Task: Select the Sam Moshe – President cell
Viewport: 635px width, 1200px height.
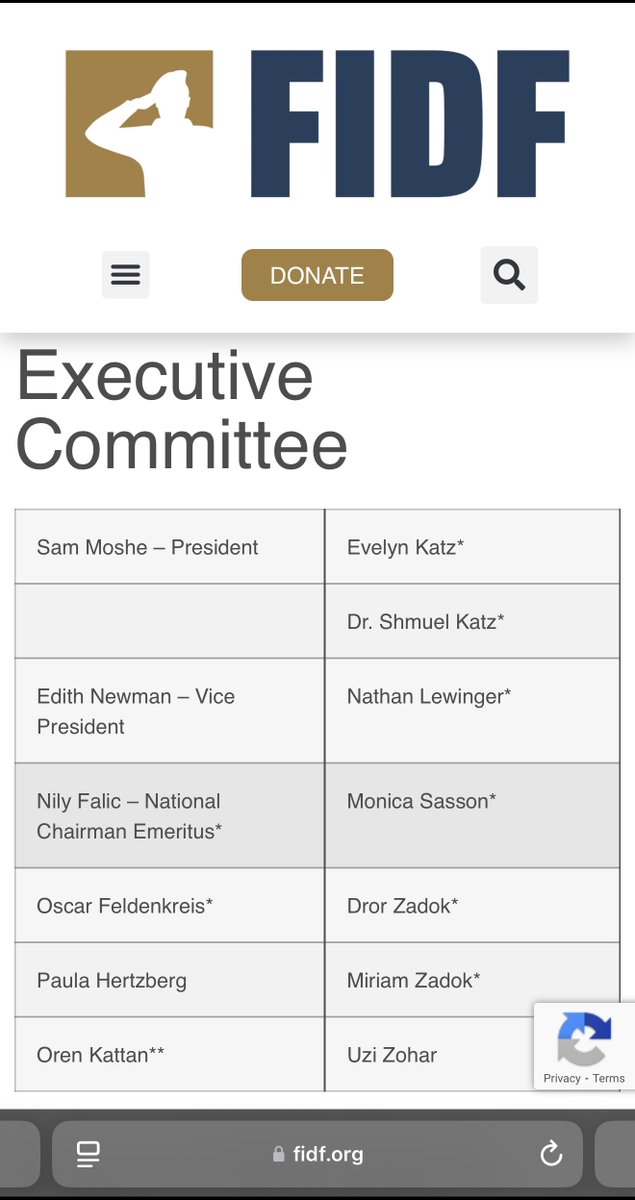Action: 169,547
